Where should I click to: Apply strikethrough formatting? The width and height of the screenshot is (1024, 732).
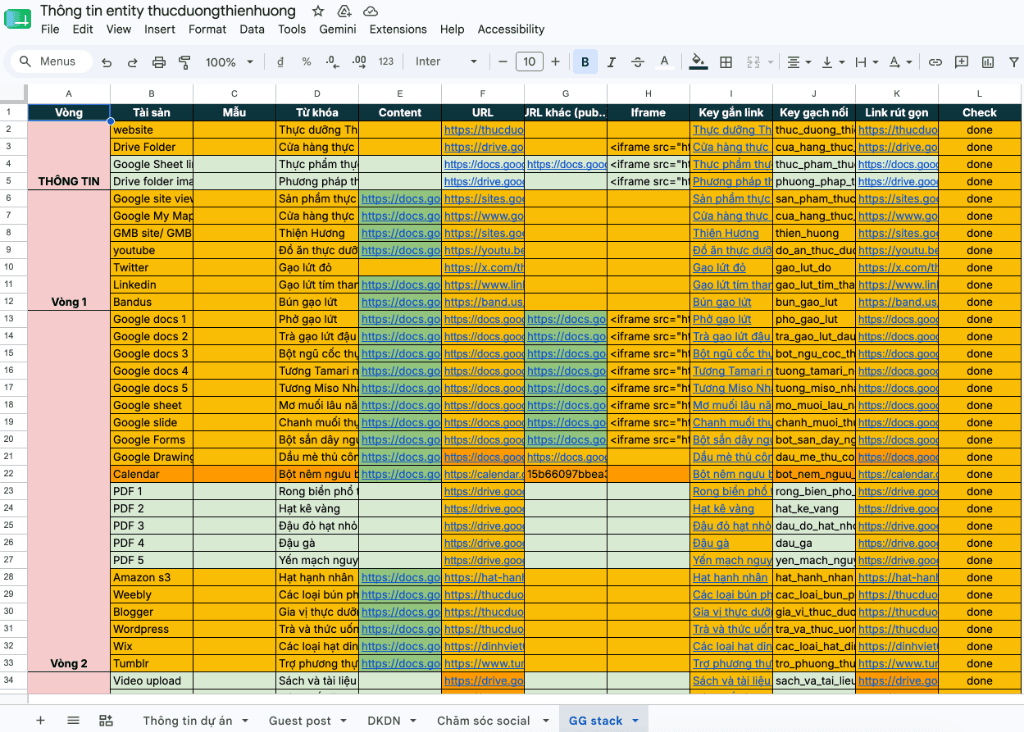pyautogui.click(x=637, y=61)
